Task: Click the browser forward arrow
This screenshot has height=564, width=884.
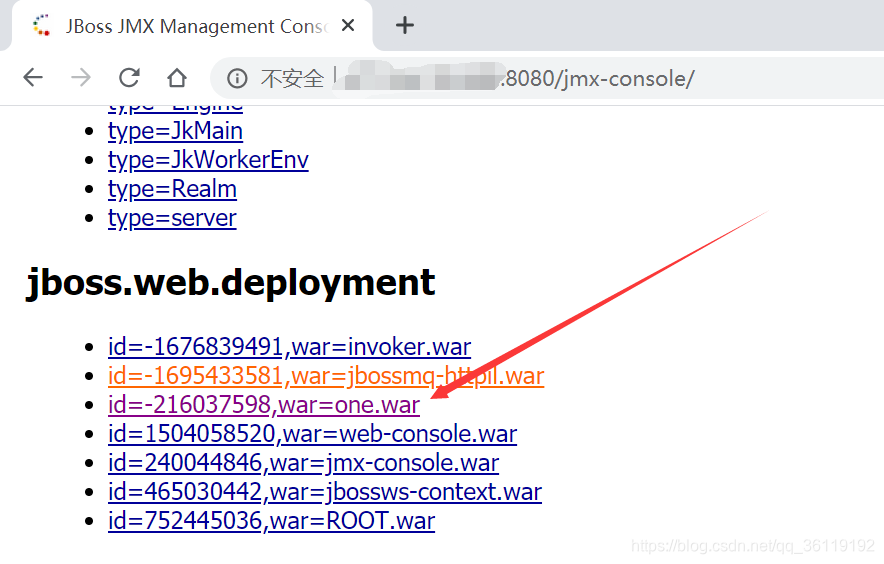Action: (x=81, y=78)
